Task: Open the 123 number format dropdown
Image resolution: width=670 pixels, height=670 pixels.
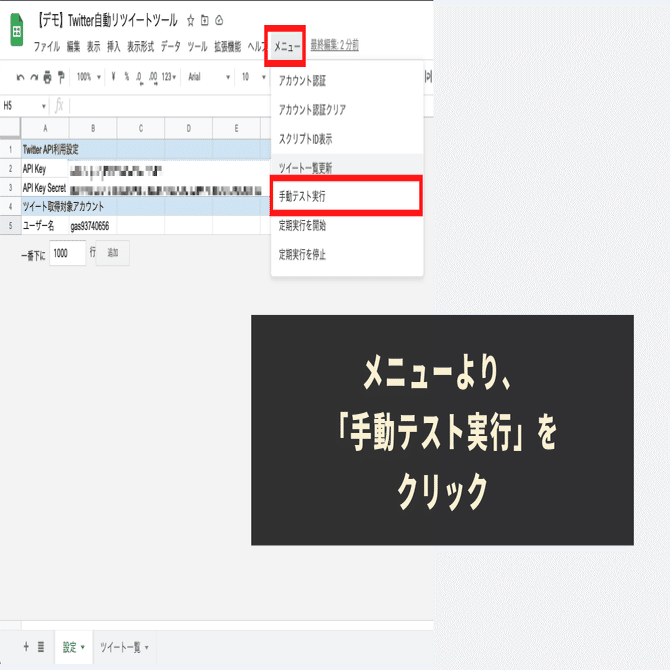Action: click(x=169, y=77)
